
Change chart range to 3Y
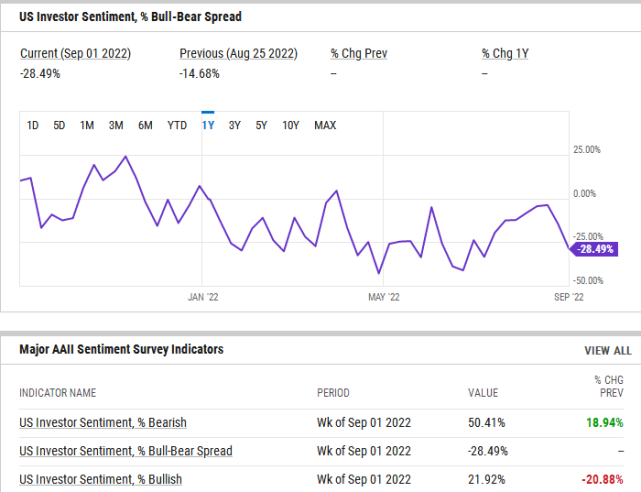point(234,125)
